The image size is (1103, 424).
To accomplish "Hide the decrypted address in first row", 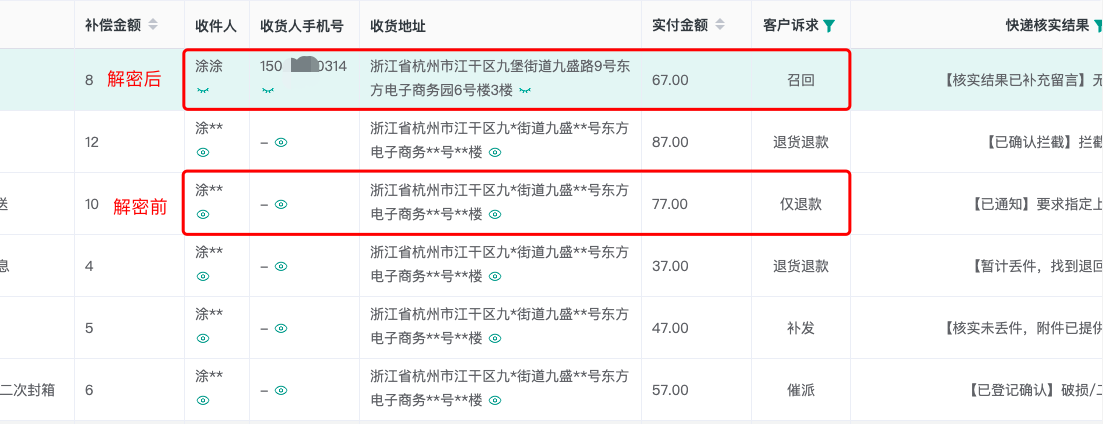I will 525,91.
